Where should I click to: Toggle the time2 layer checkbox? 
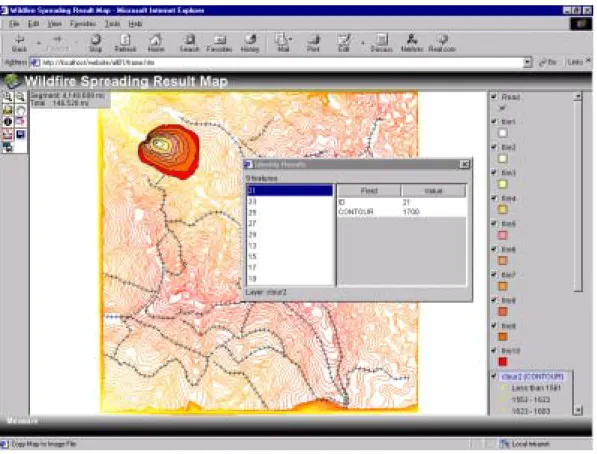point(494,147)
